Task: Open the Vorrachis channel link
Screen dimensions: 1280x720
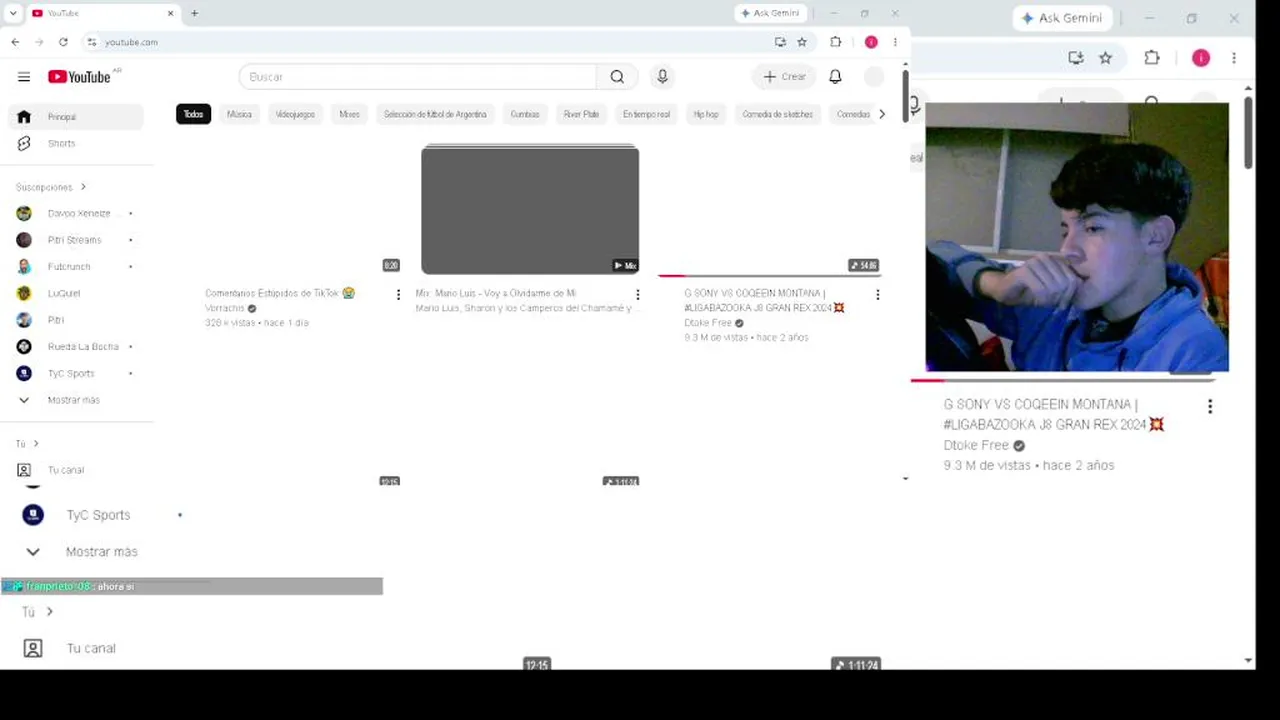Action: [225, 308]
